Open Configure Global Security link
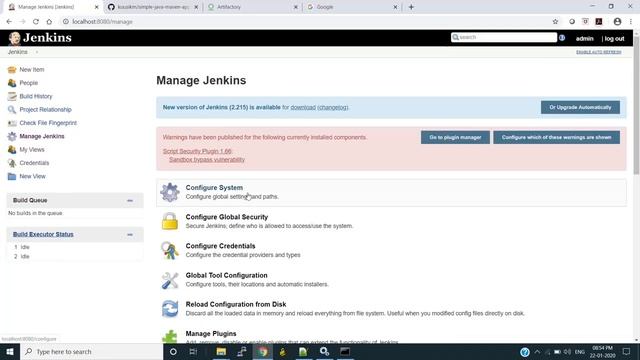 (x=227, y=217)
